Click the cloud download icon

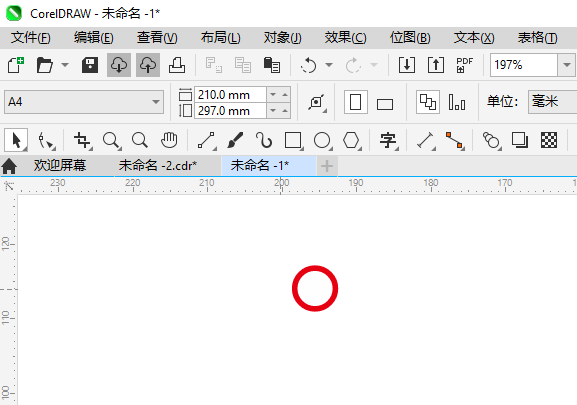[119, 65]
